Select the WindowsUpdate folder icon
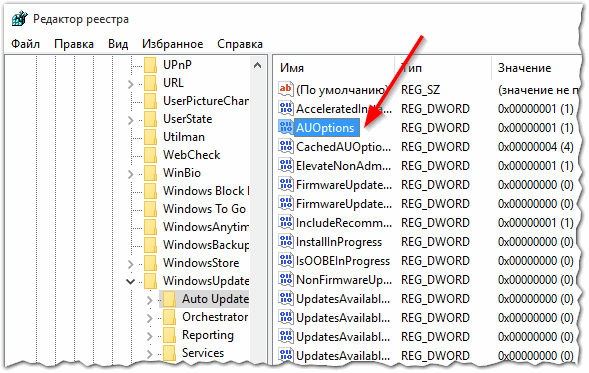The width and height of the screenshot is (589, 373). click(150, 281)
